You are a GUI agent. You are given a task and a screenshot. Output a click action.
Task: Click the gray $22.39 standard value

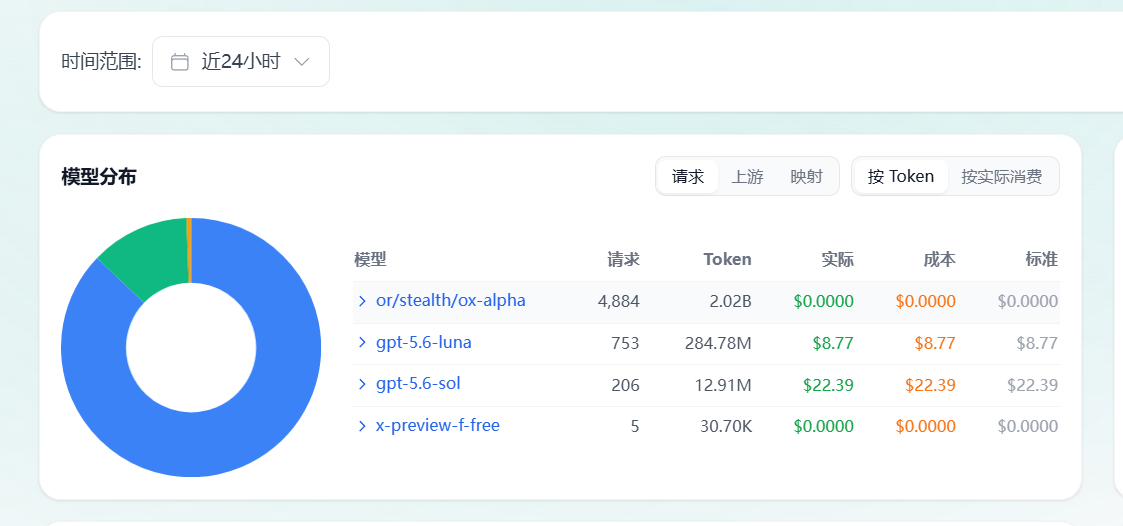(x=1032, y=385)
